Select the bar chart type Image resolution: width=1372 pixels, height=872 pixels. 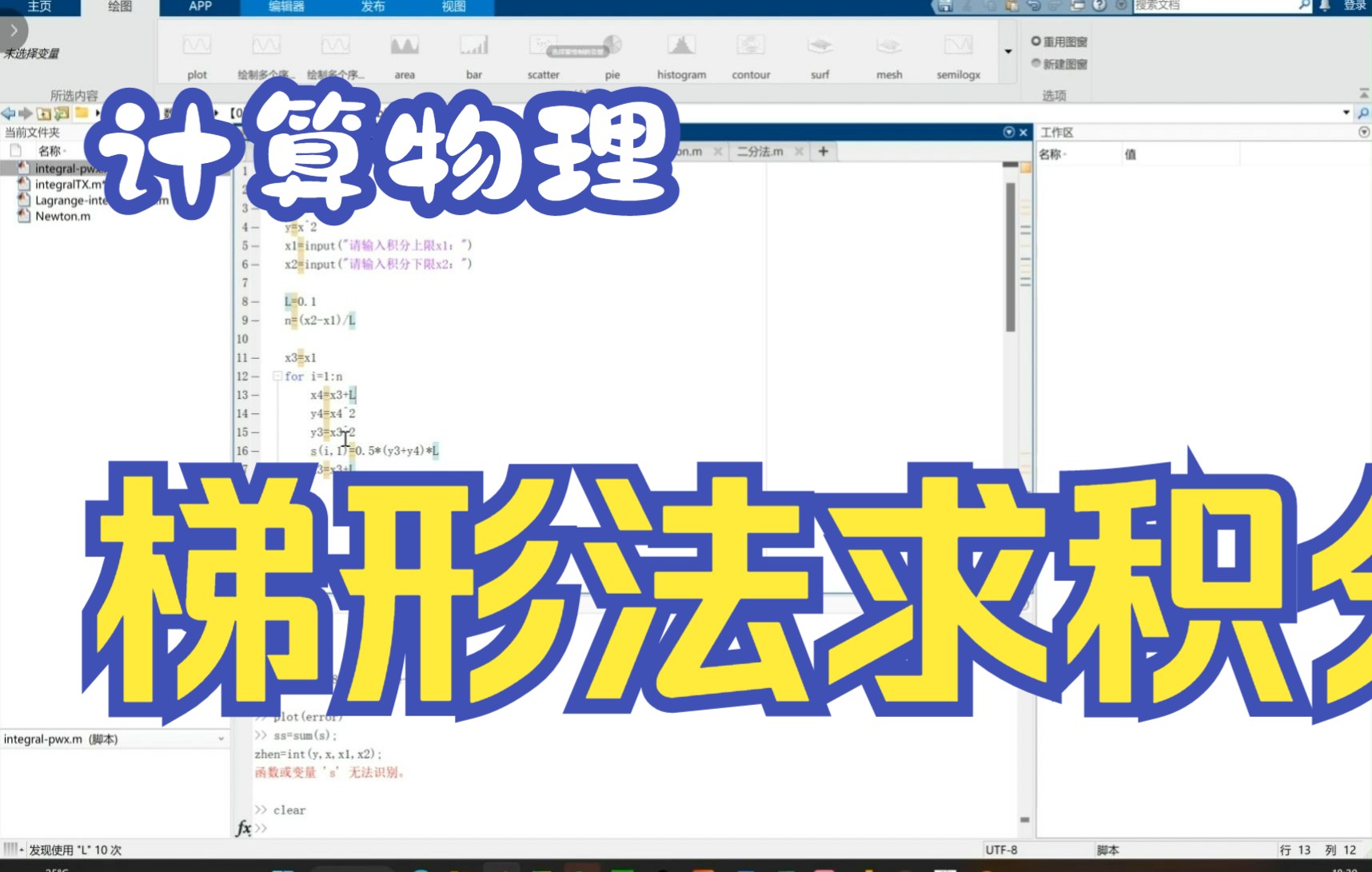click(x=474, y=55)
